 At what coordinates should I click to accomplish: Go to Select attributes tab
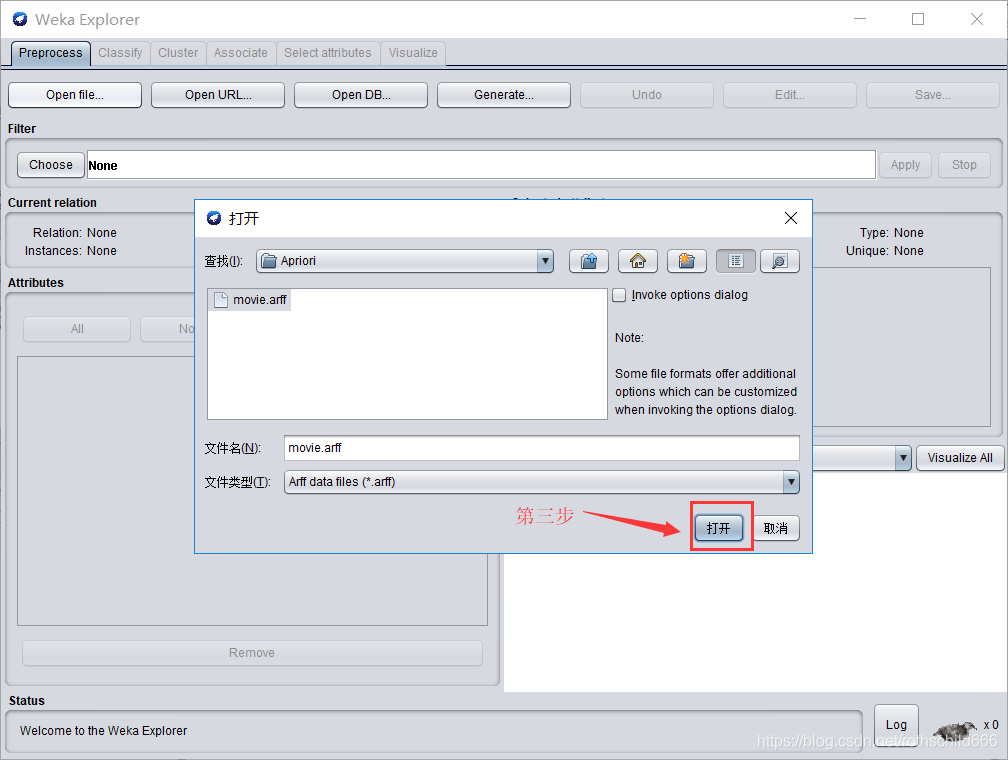328,53
